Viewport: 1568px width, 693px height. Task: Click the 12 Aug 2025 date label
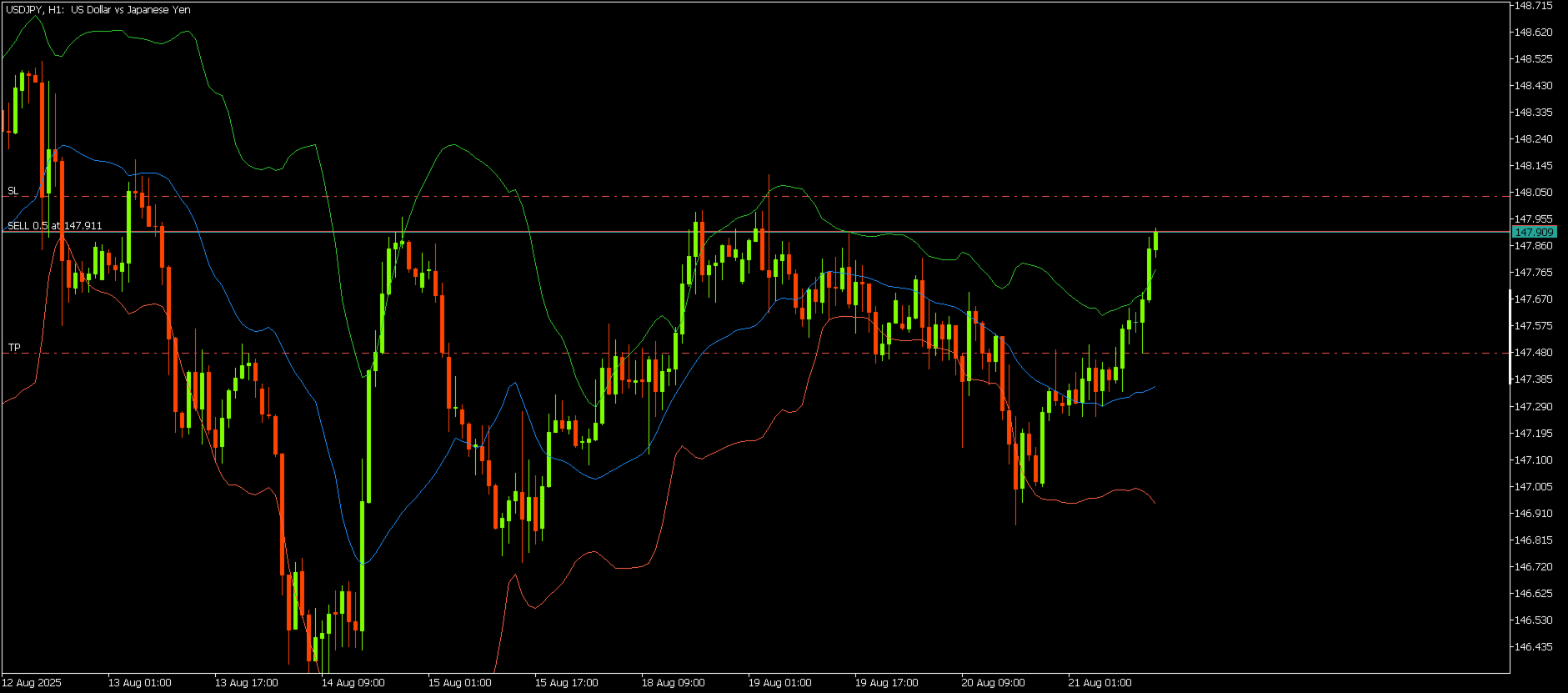click(32, 683)
